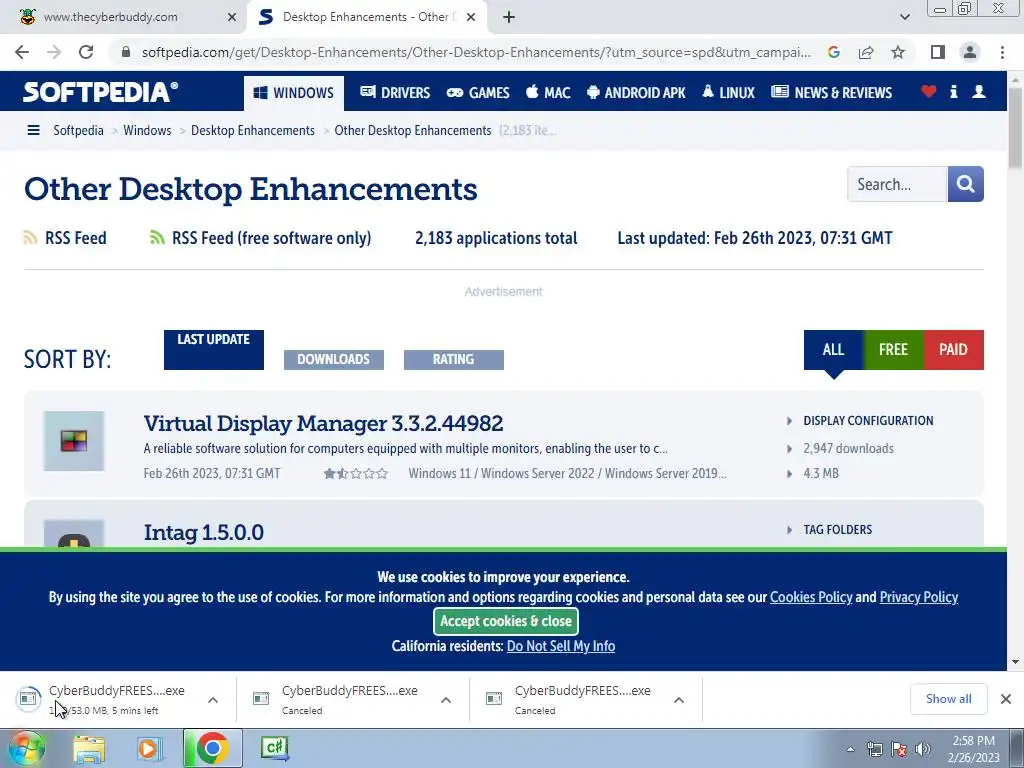The width and height of the screenshot is (1024, 768).
Task: Expand options for the downloading CyberBuddy file
Action: (213, 700)
